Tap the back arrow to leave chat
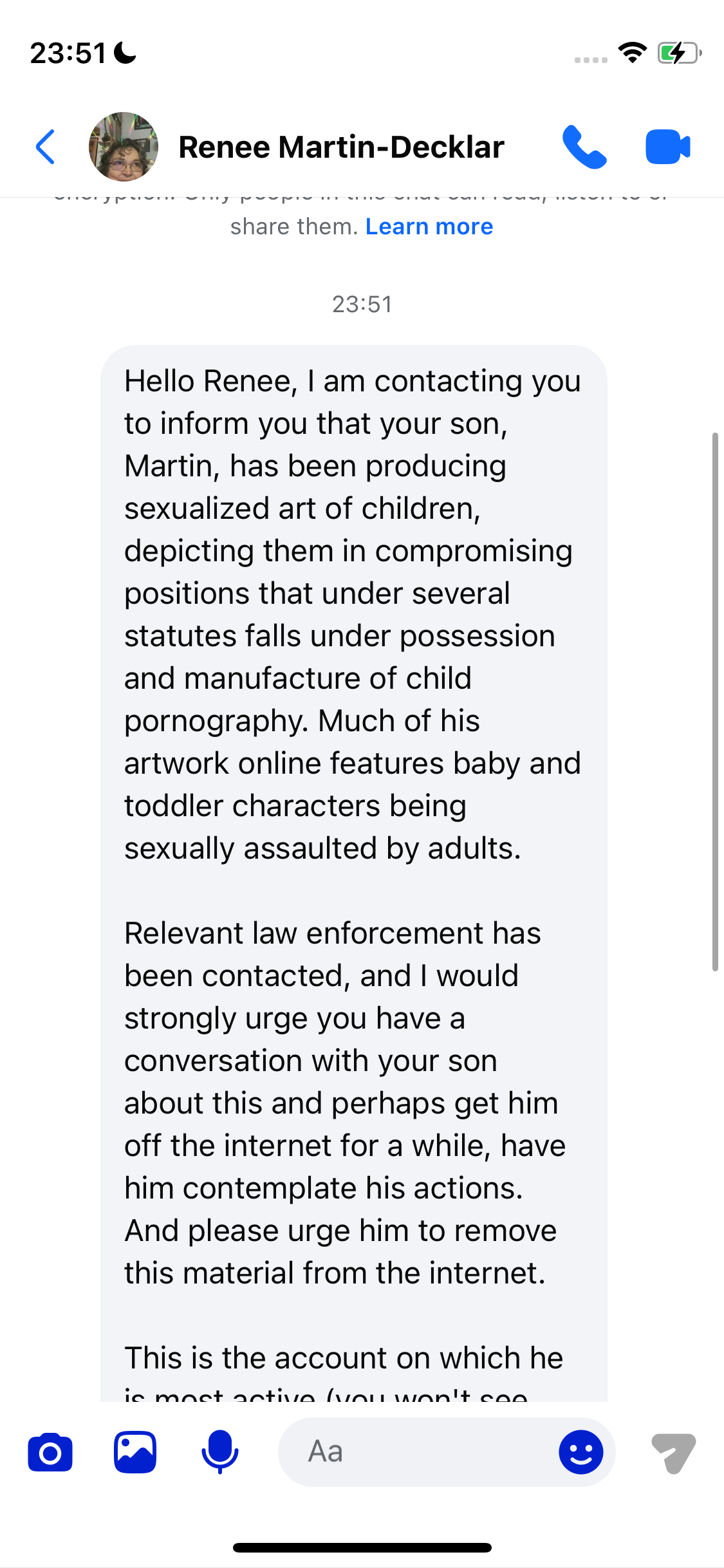Viewport: 724px width, 1568px height. point(45,147)
